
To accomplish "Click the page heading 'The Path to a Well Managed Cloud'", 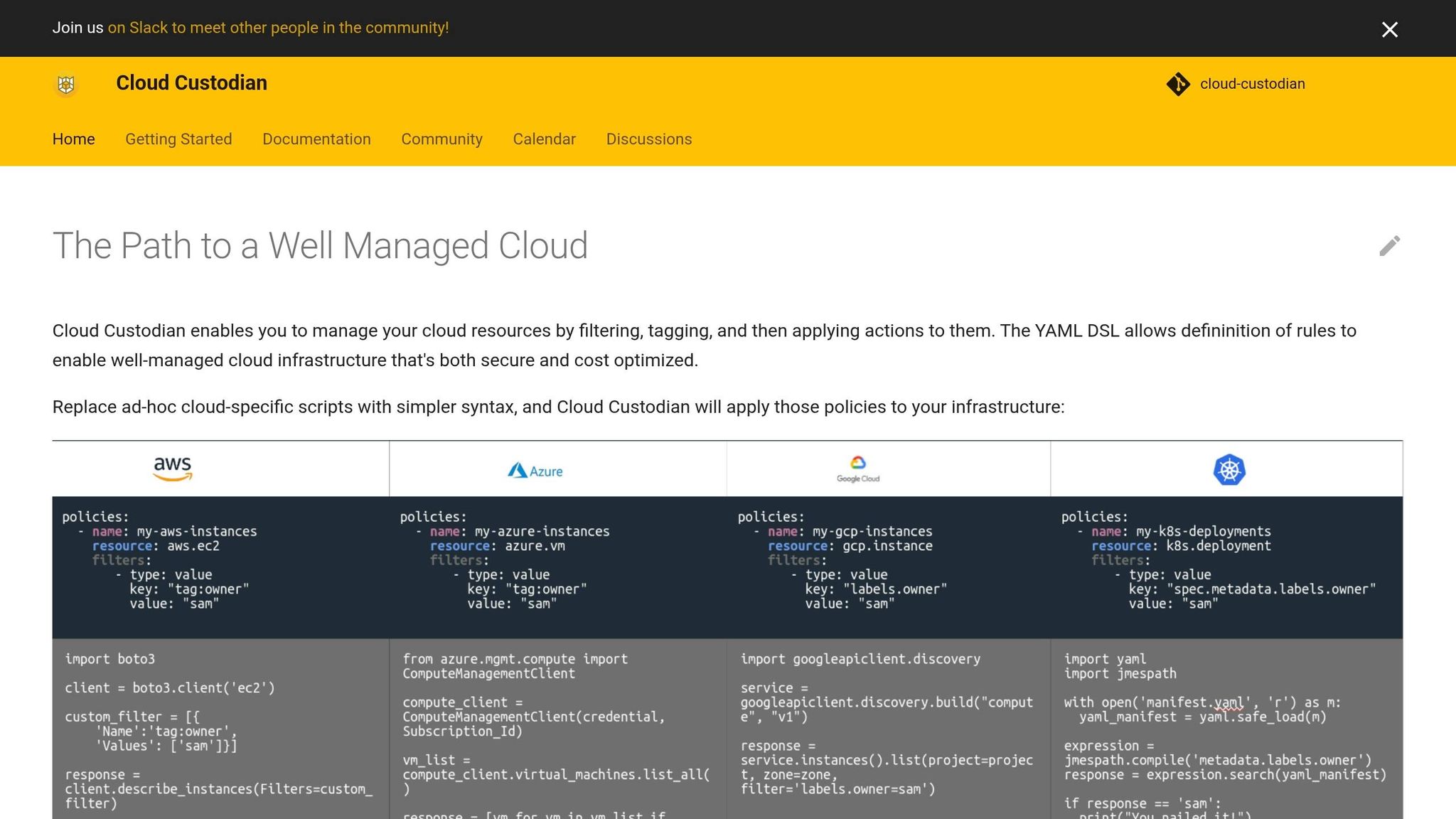I will tap(320, 246).
